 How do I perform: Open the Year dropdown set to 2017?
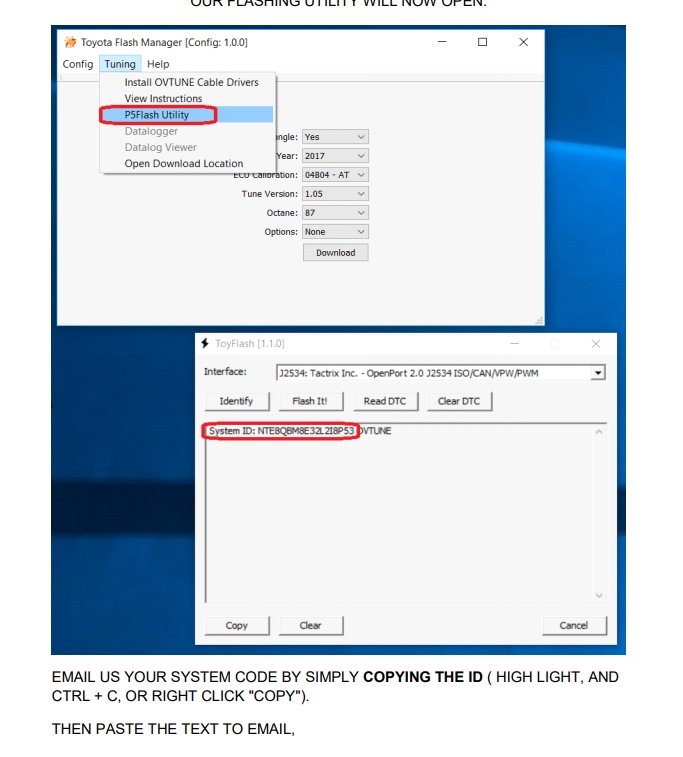tap(335, 156)
